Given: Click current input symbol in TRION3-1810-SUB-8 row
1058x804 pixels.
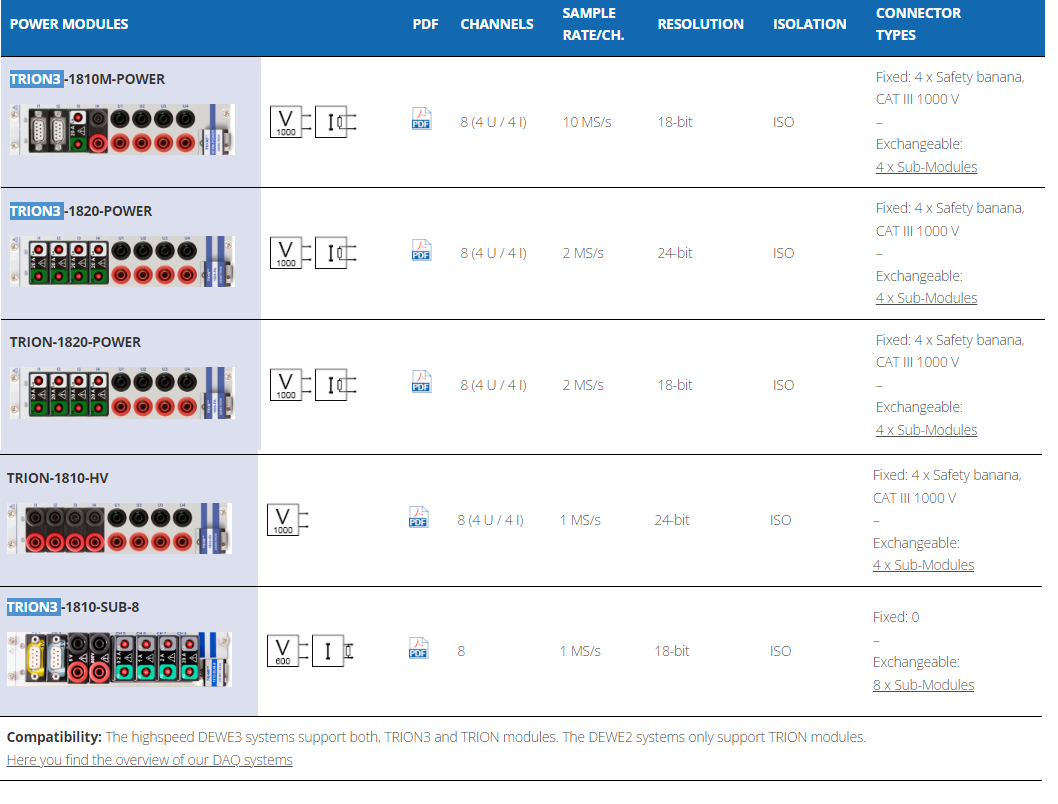Looking at the screenshot, I should pyautogui.click(x=332, y=651).
